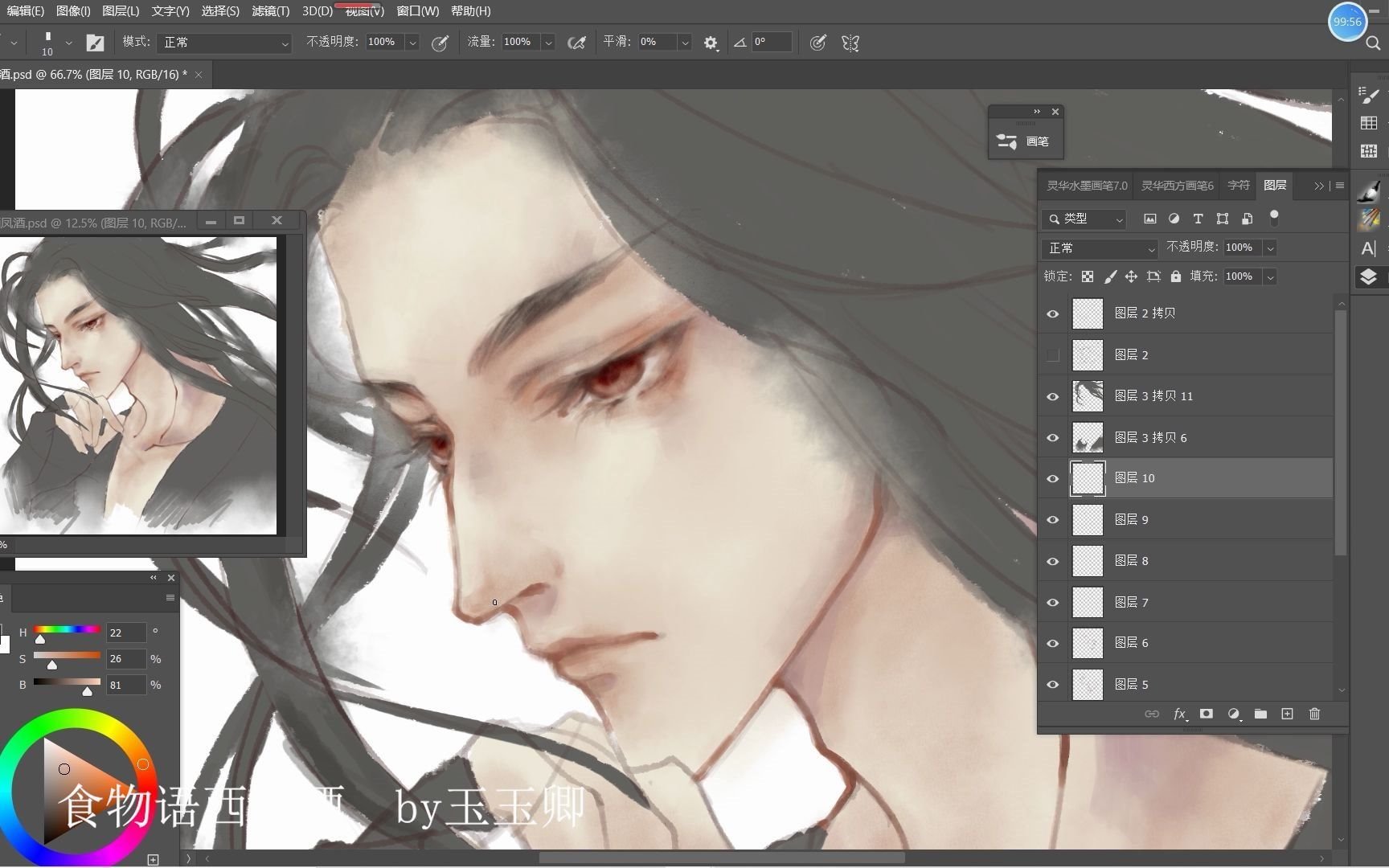Select layer 图层 9

1186,520
